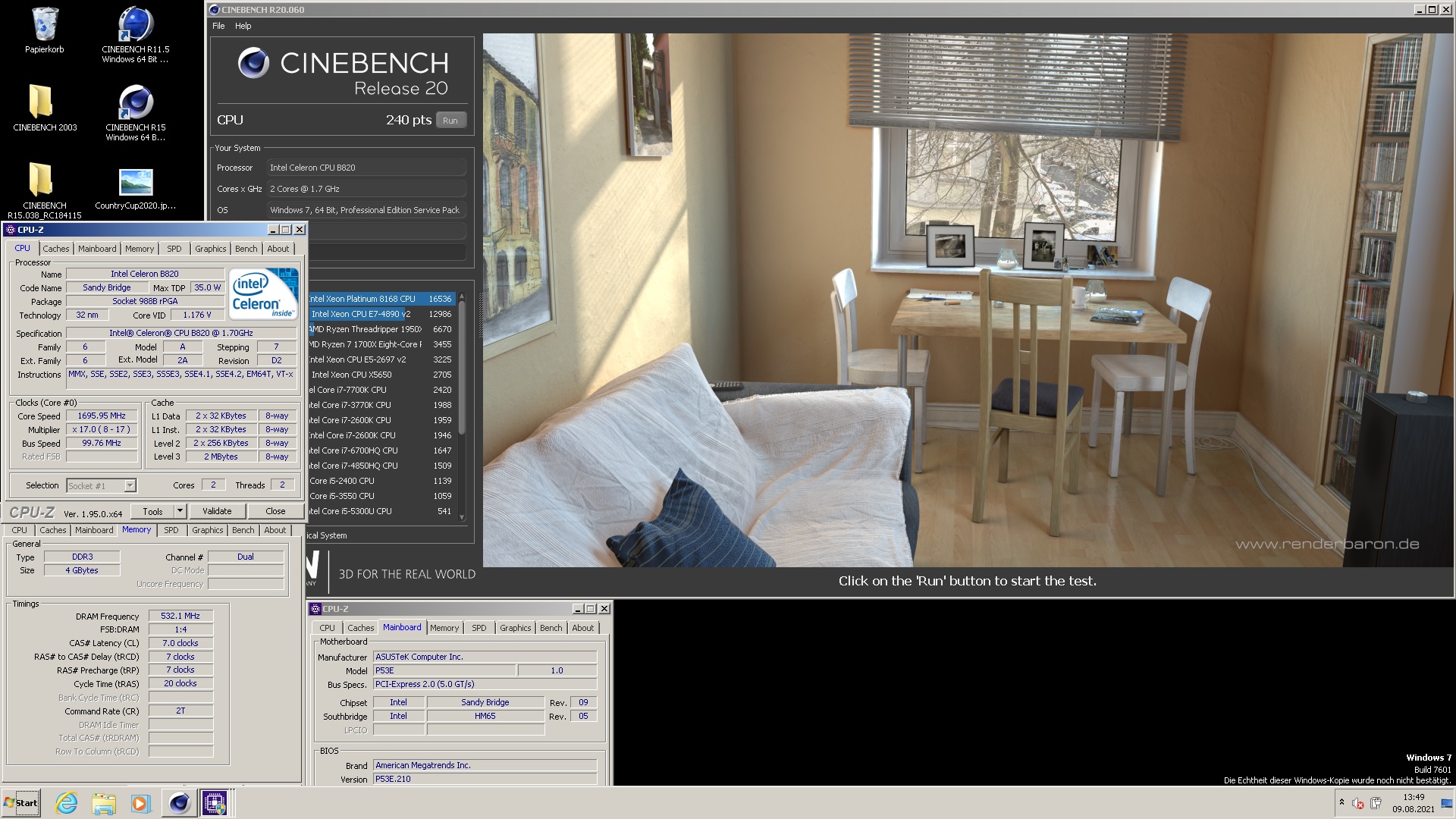Image resolution: width=1456 pixels, height=819 pixels.
Task: Open the CINEBENCH 2003 folder
Action: tap(45, 108)
